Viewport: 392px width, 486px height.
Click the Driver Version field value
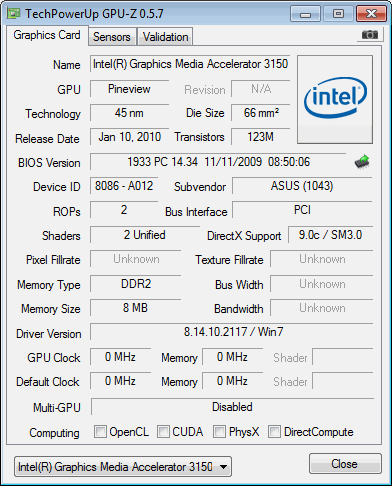point(232,332)
